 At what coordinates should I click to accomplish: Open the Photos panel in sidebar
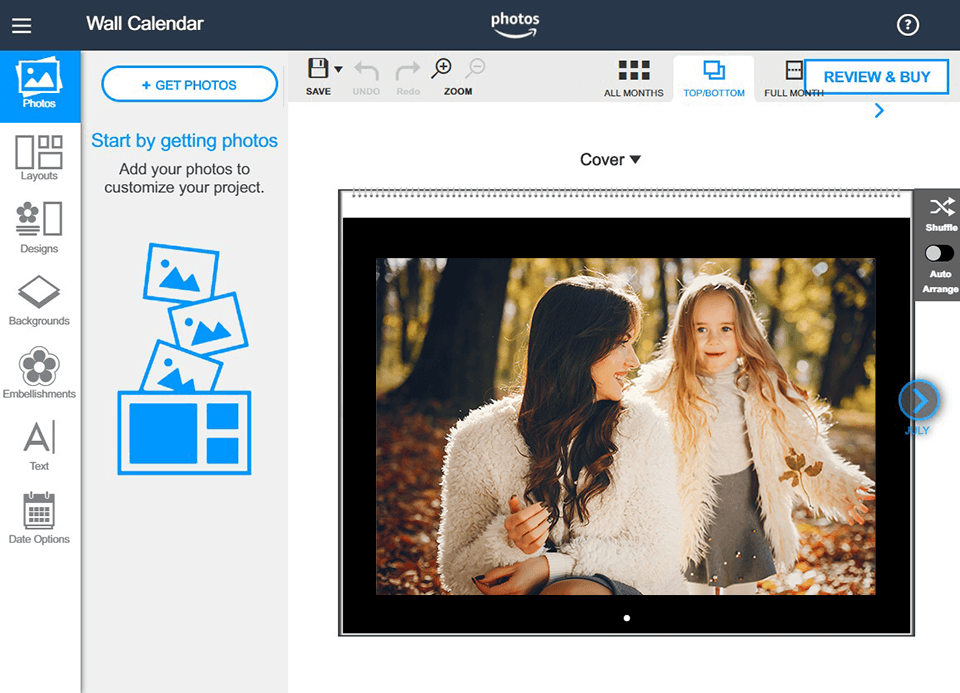point(40,85)
